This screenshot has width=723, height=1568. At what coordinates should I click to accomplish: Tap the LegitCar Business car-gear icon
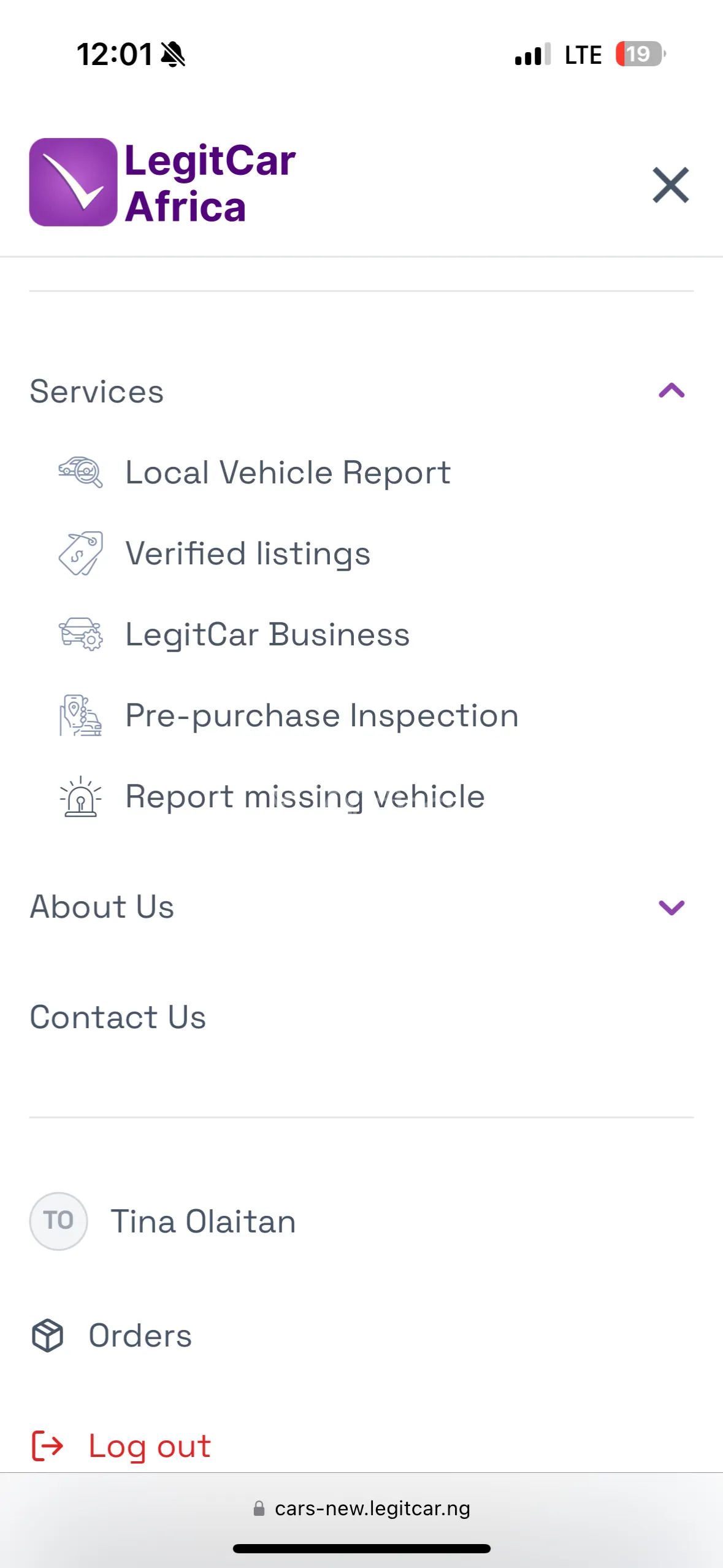pyautogui.click(x=80, y=634)
